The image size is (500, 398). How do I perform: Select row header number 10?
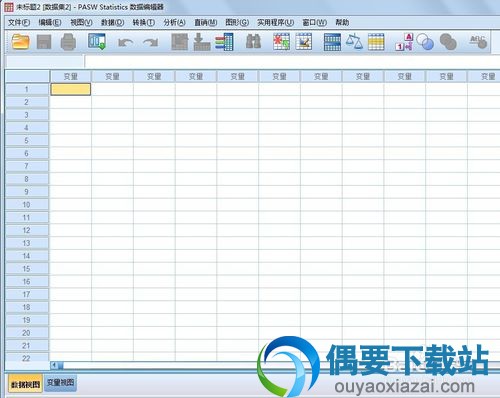27,205
